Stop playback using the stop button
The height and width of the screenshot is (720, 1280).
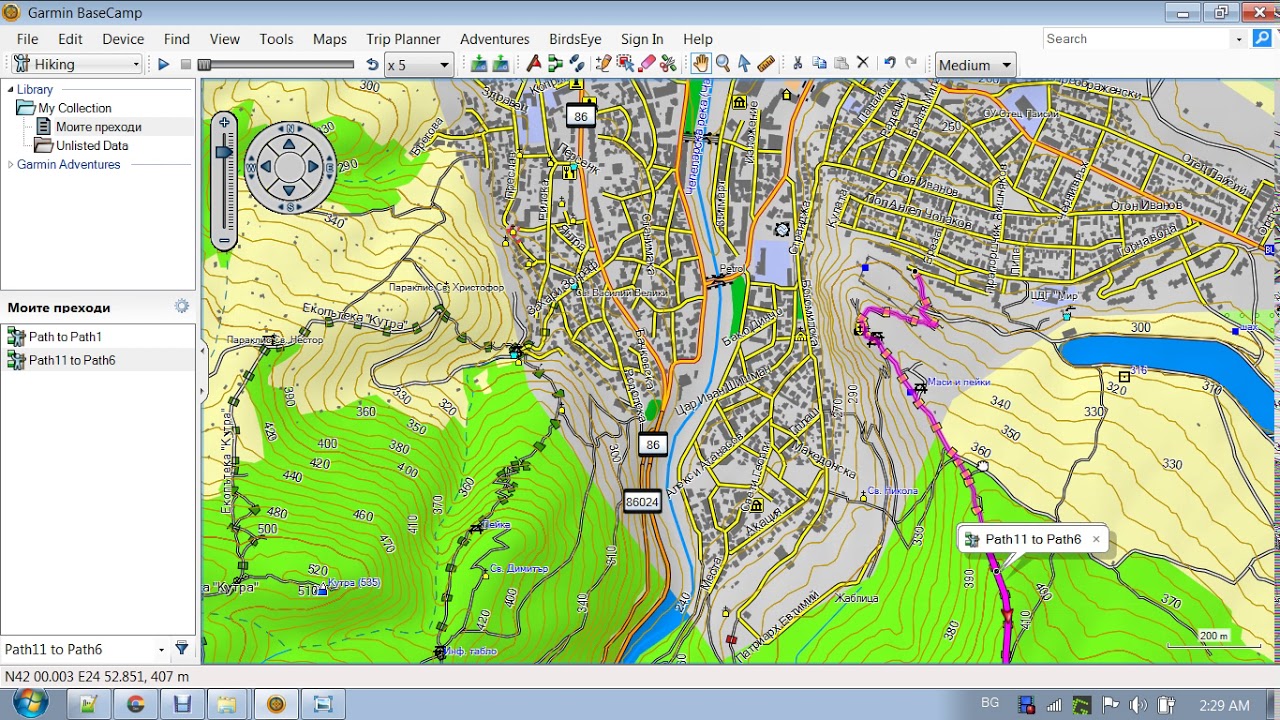185,65
